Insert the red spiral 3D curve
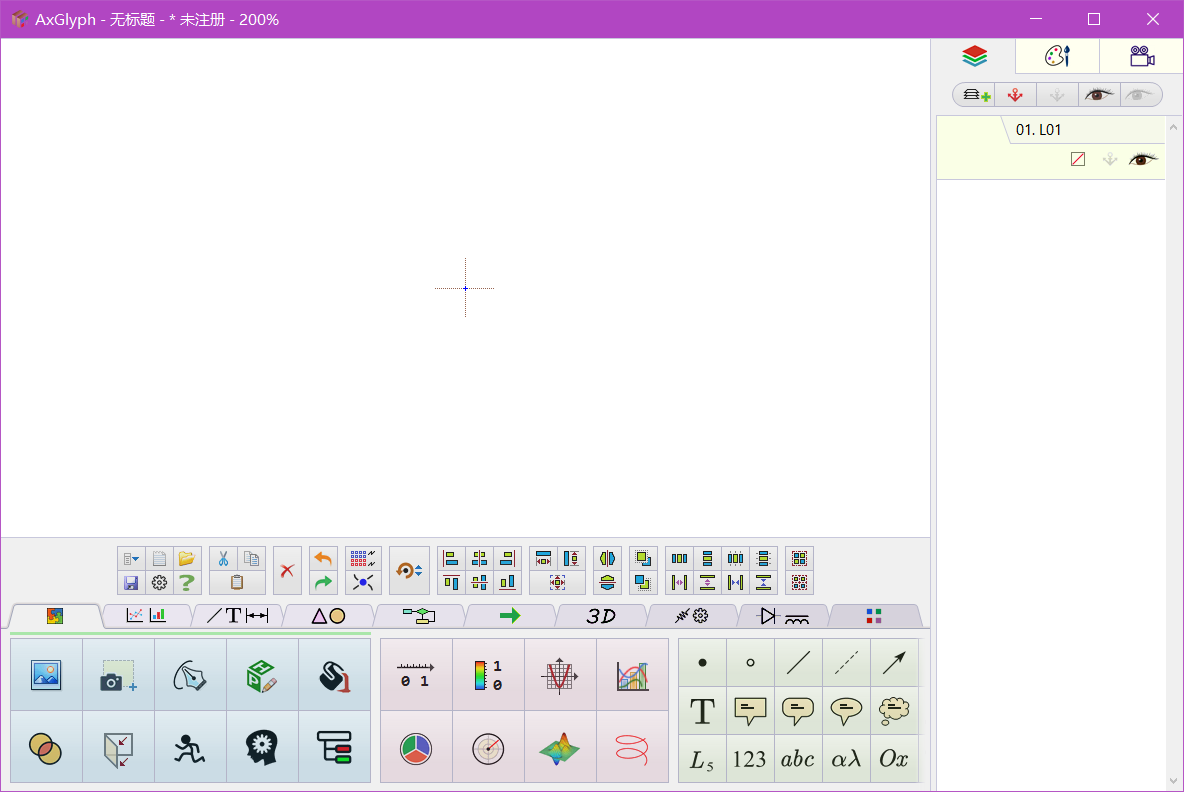 click(x=632, y=747)
